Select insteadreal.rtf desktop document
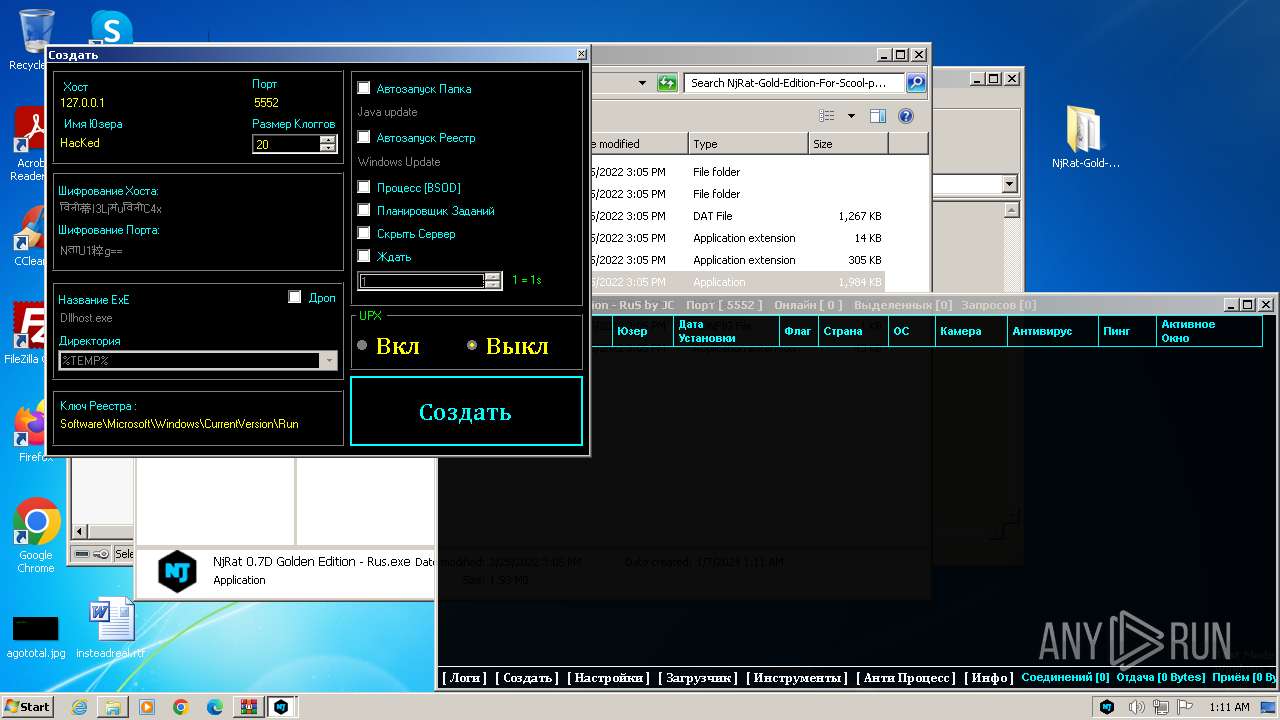1280x720 pixels. tap(110, 628)
